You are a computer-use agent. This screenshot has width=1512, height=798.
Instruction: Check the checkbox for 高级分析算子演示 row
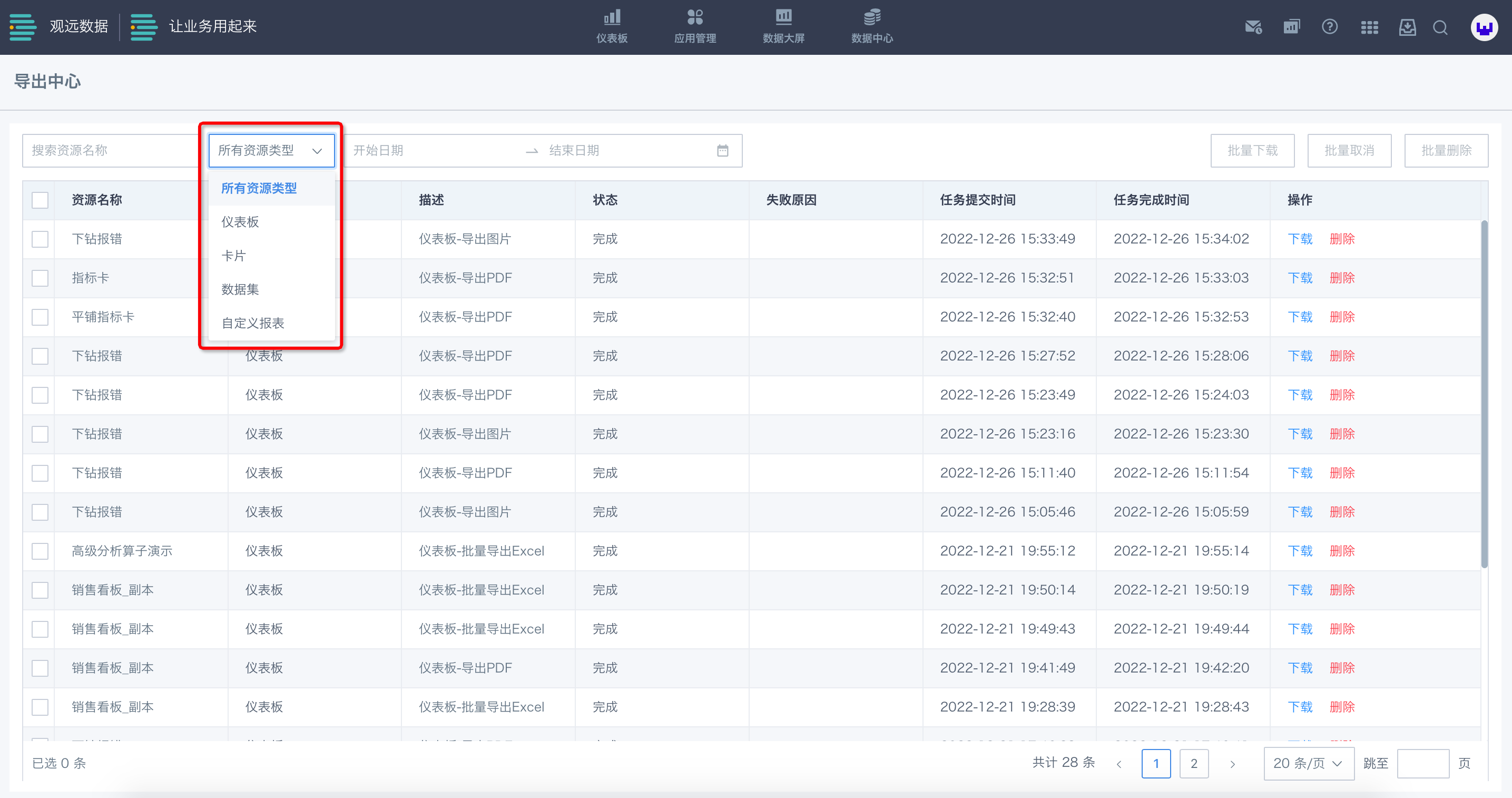40,551
